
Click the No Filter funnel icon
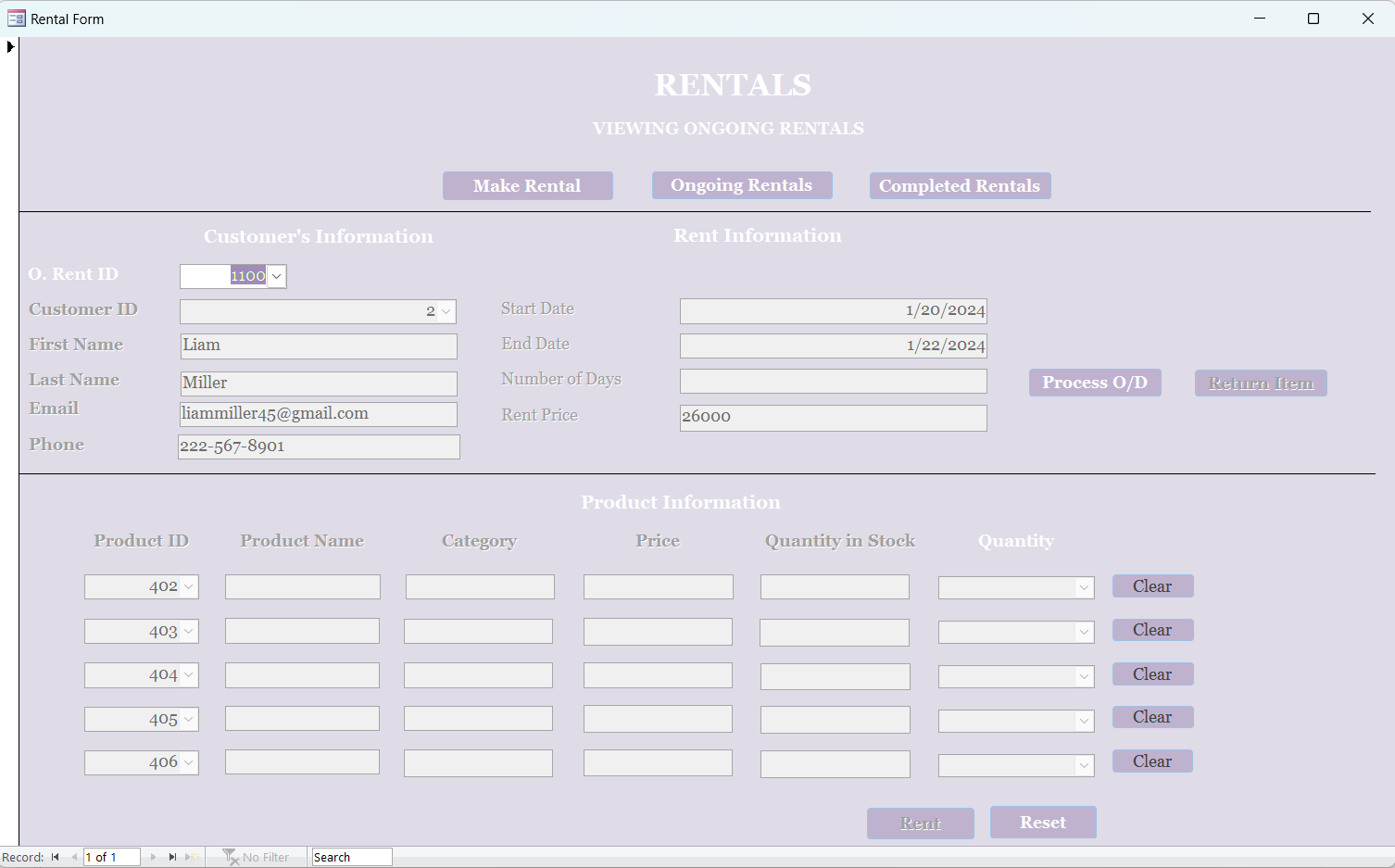(x=231, y=857)
